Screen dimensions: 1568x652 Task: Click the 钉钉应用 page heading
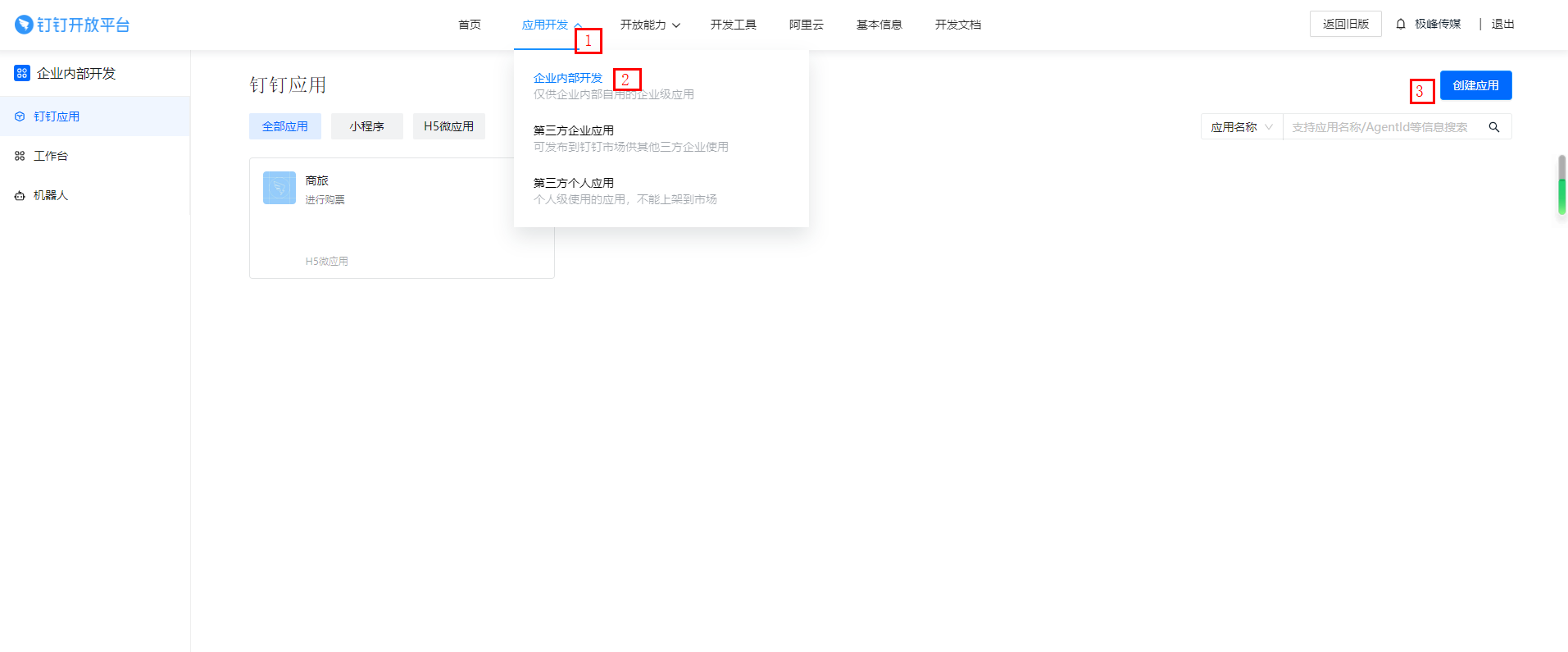[x=288, y=85]
